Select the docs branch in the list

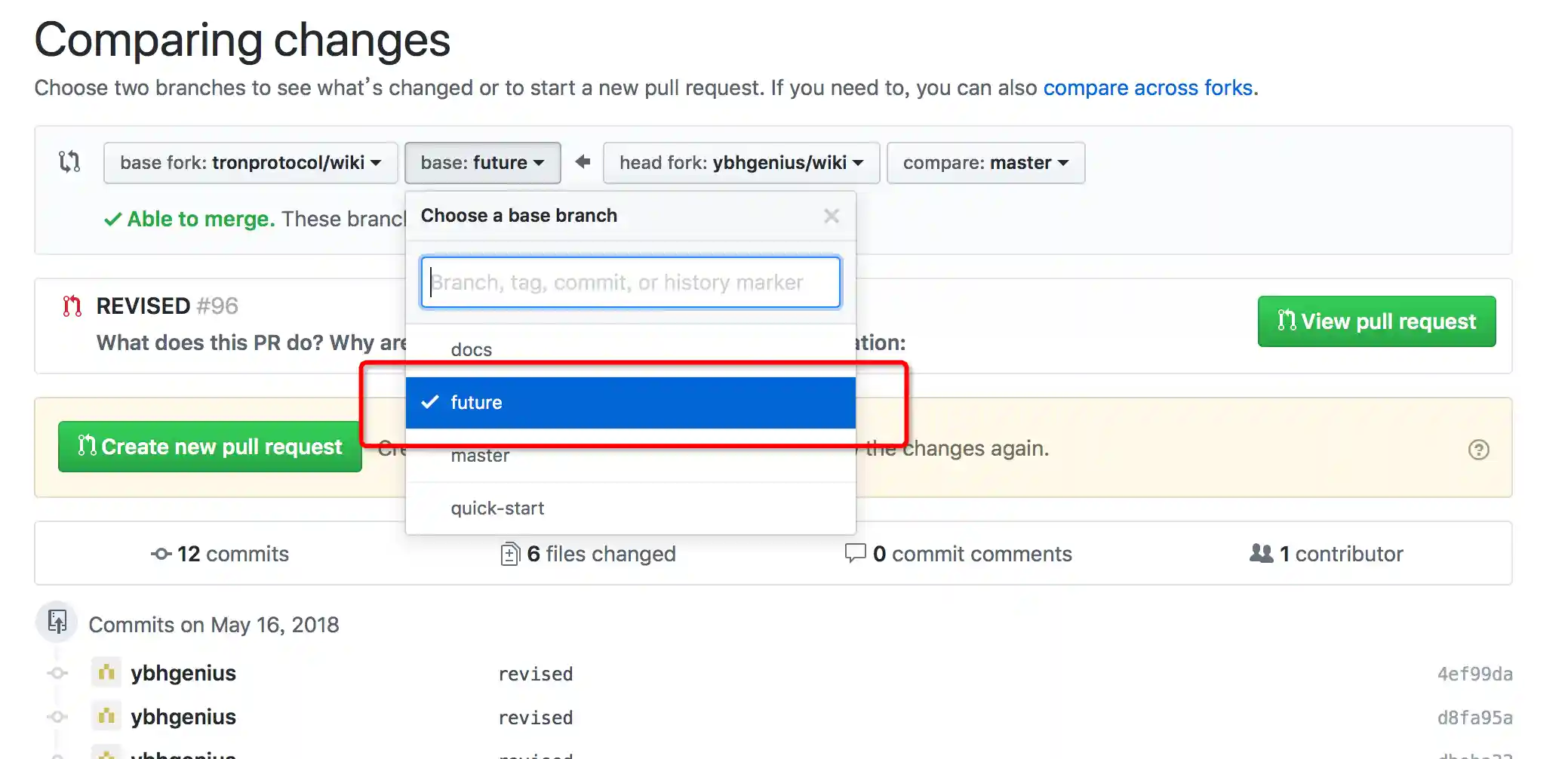[x=472, y=349]
